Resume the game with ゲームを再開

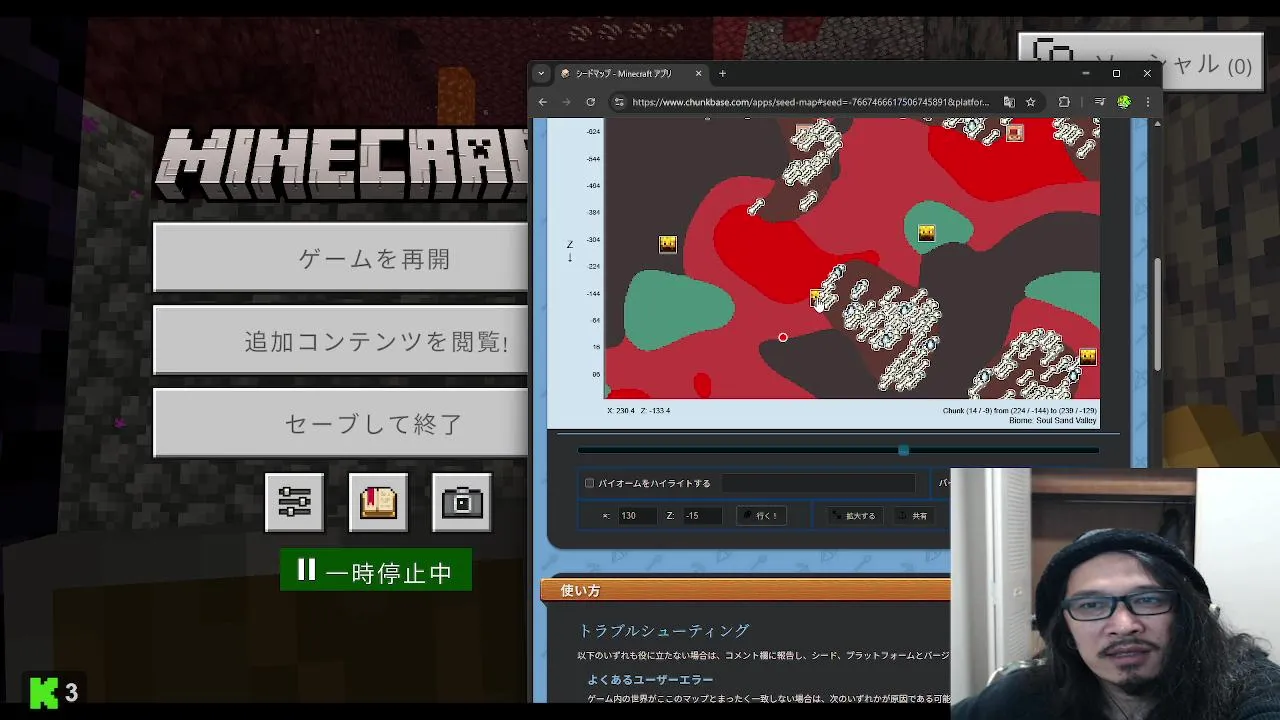pos(341,258)
